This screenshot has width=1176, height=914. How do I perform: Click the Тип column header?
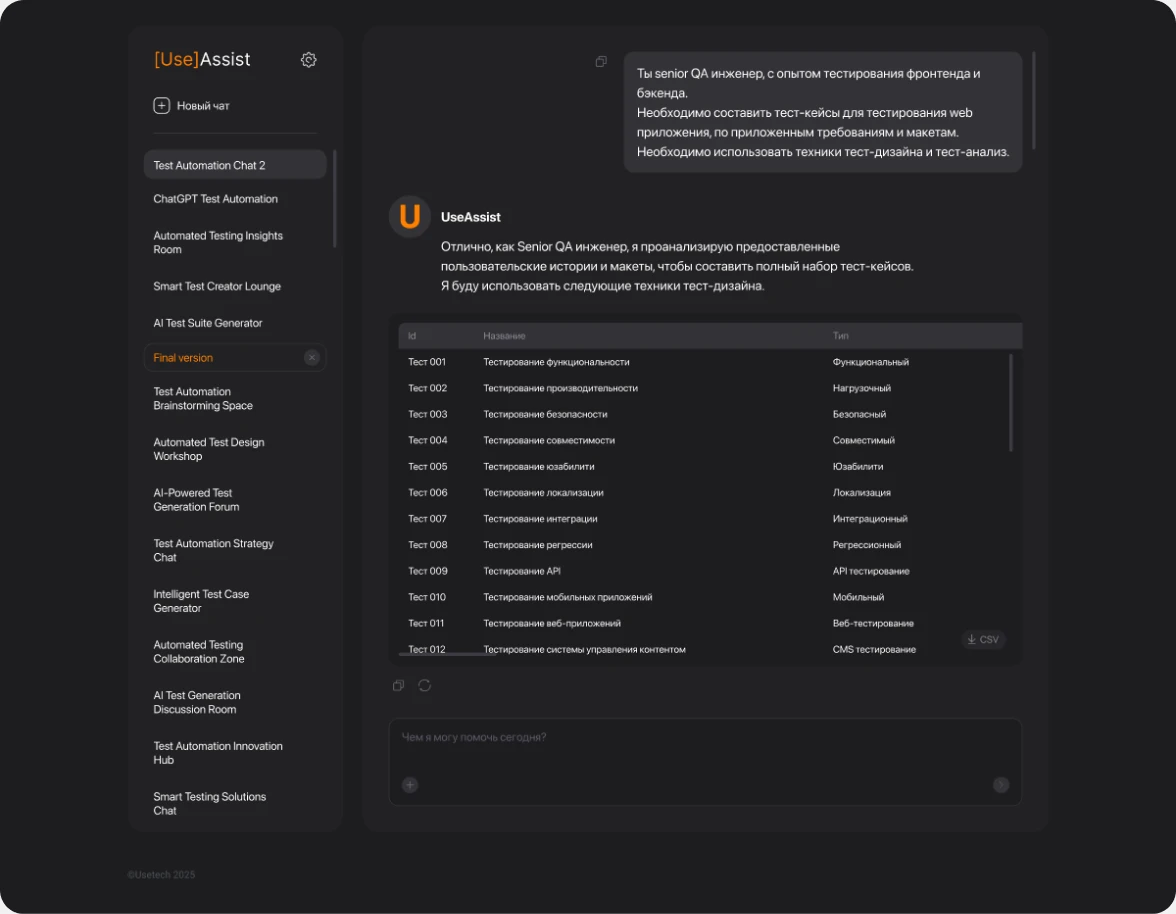[840, 336]
